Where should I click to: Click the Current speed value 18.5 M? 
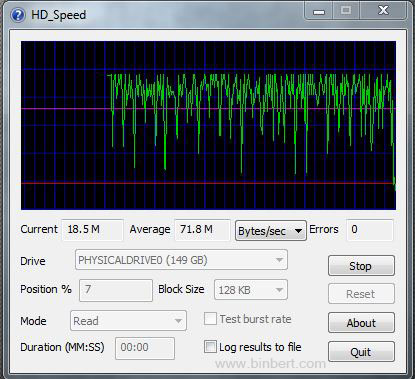(92, 229)
